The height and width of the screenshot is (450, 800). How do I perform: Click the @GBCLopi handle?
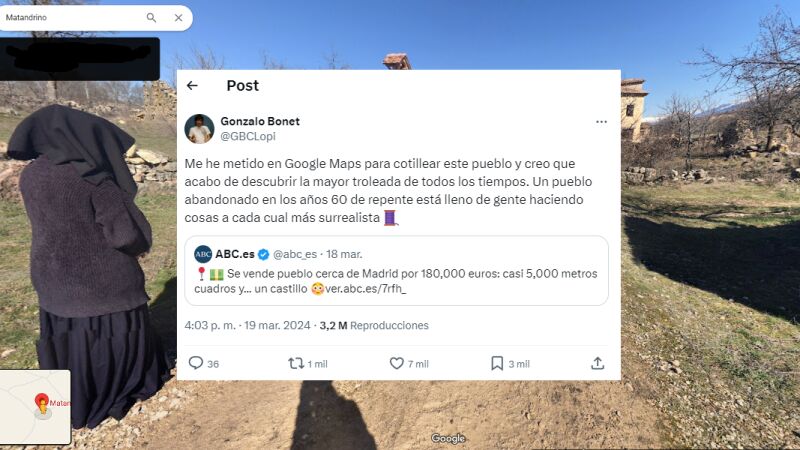click(248, 136)
